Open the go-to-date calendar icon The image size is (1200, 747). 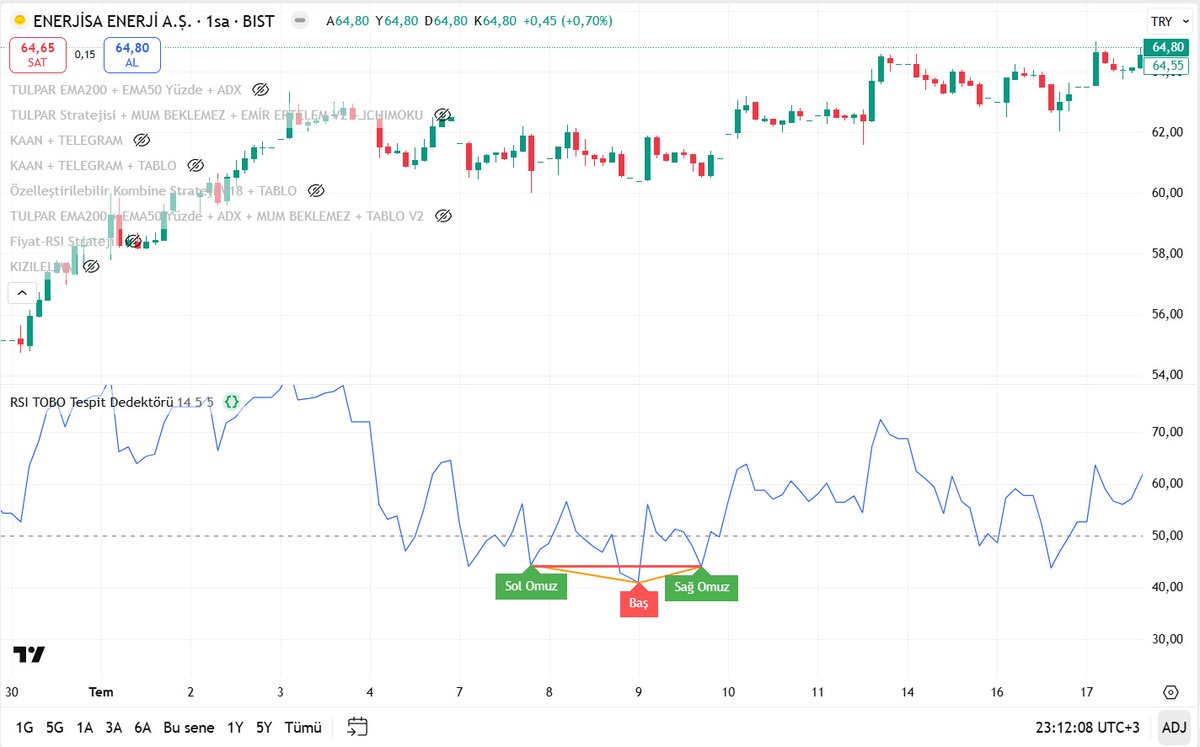pyautogui.click(x=358, y=727)
